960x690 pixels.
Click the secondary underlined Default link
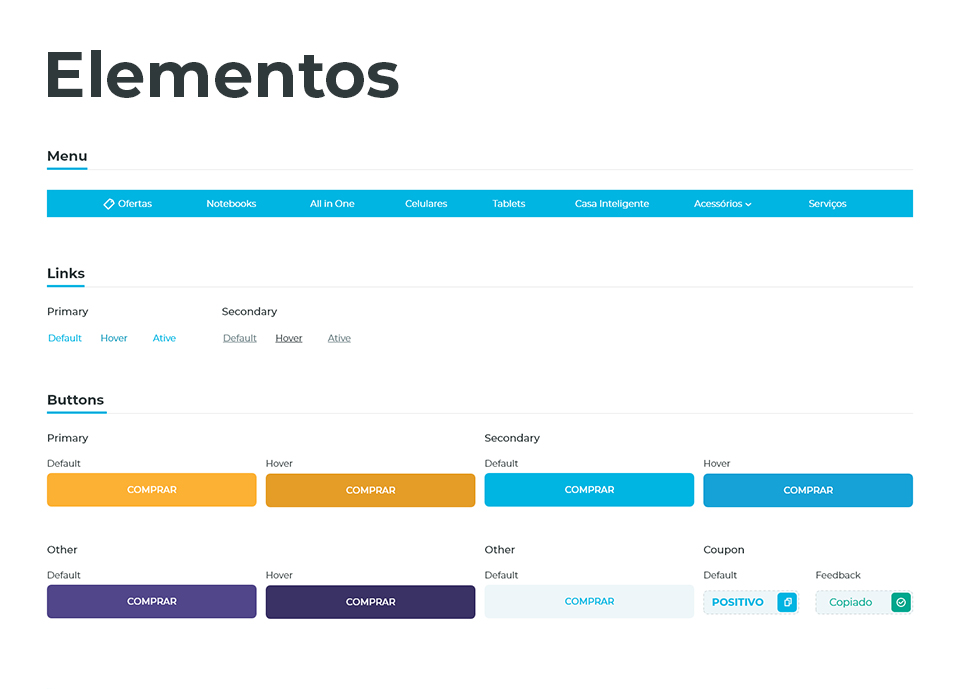(240, 338)
